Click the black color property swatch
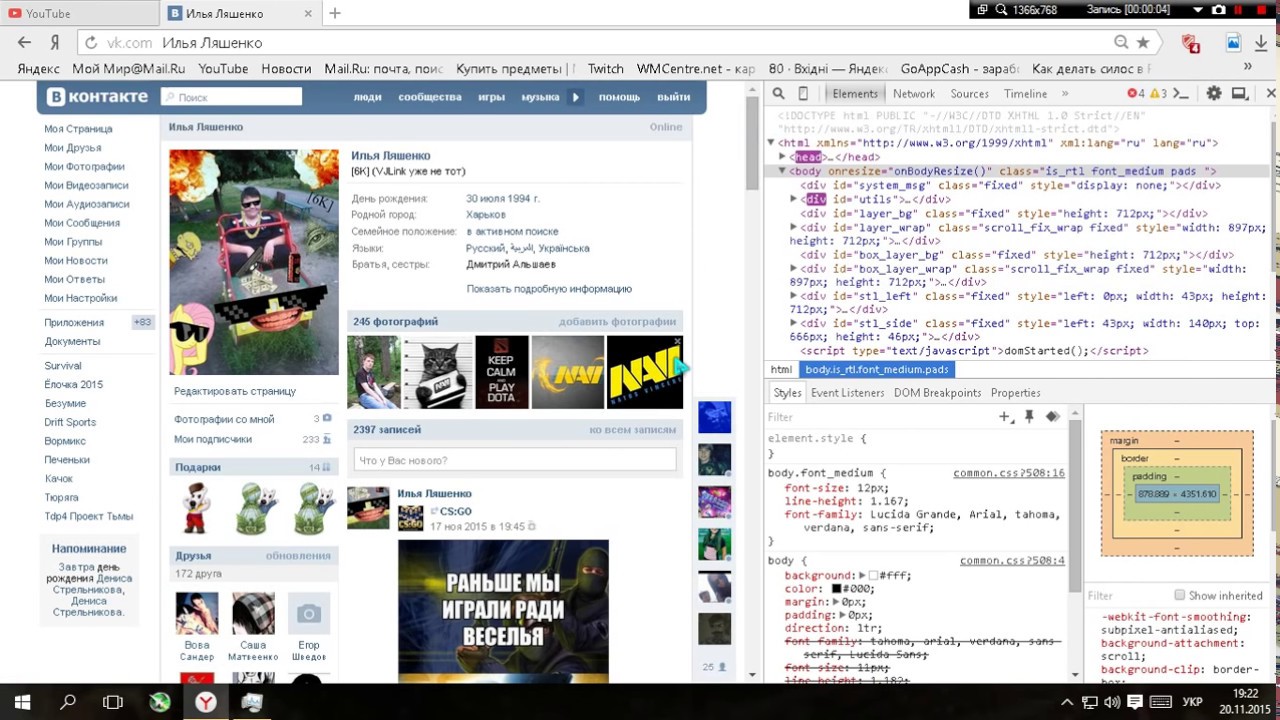1280x720 pixels. 836,589
